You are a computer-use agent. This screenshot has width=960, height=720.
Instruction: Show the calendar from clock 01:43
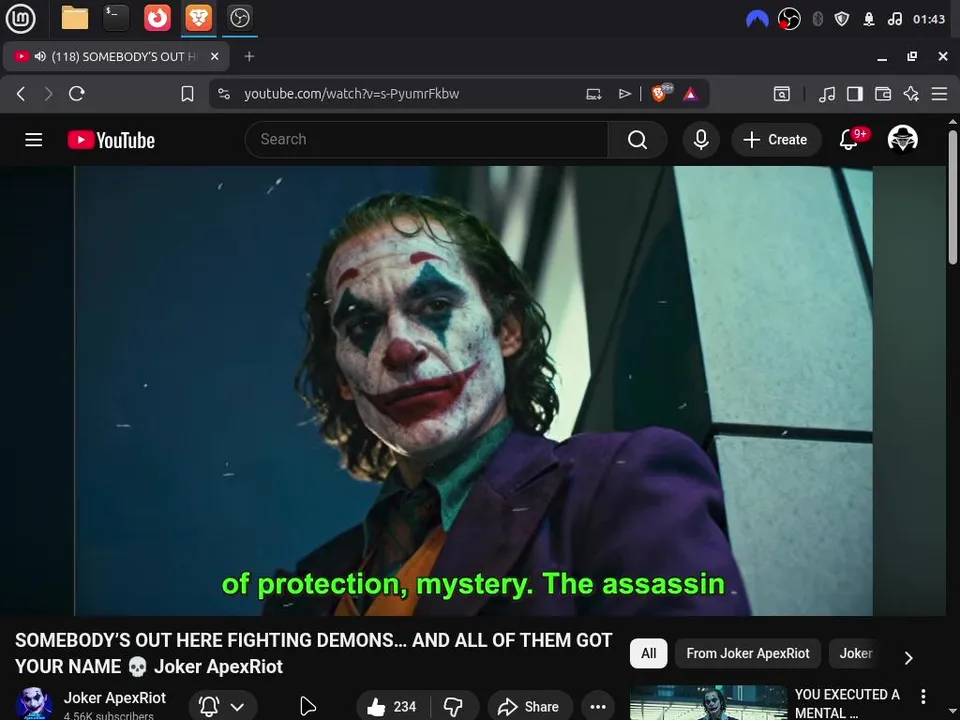click(929, 19)
